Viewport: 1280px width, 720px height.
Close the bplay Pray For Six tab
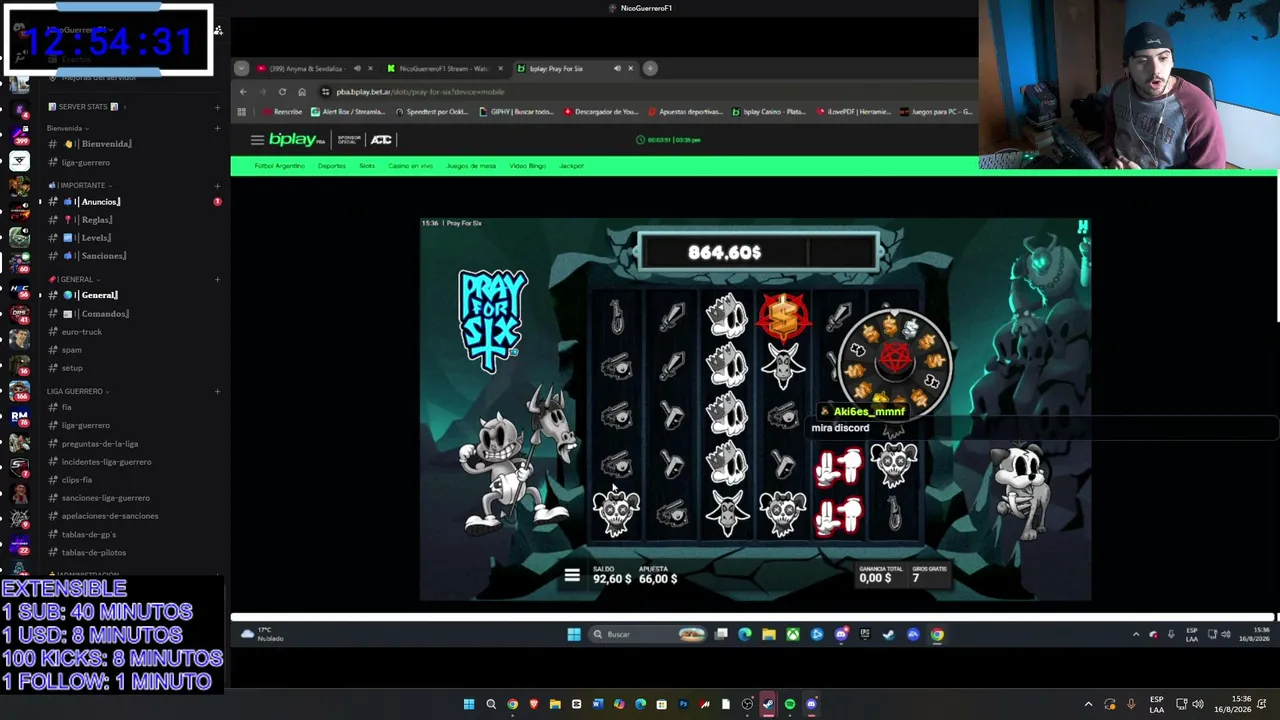coord(630,68)
